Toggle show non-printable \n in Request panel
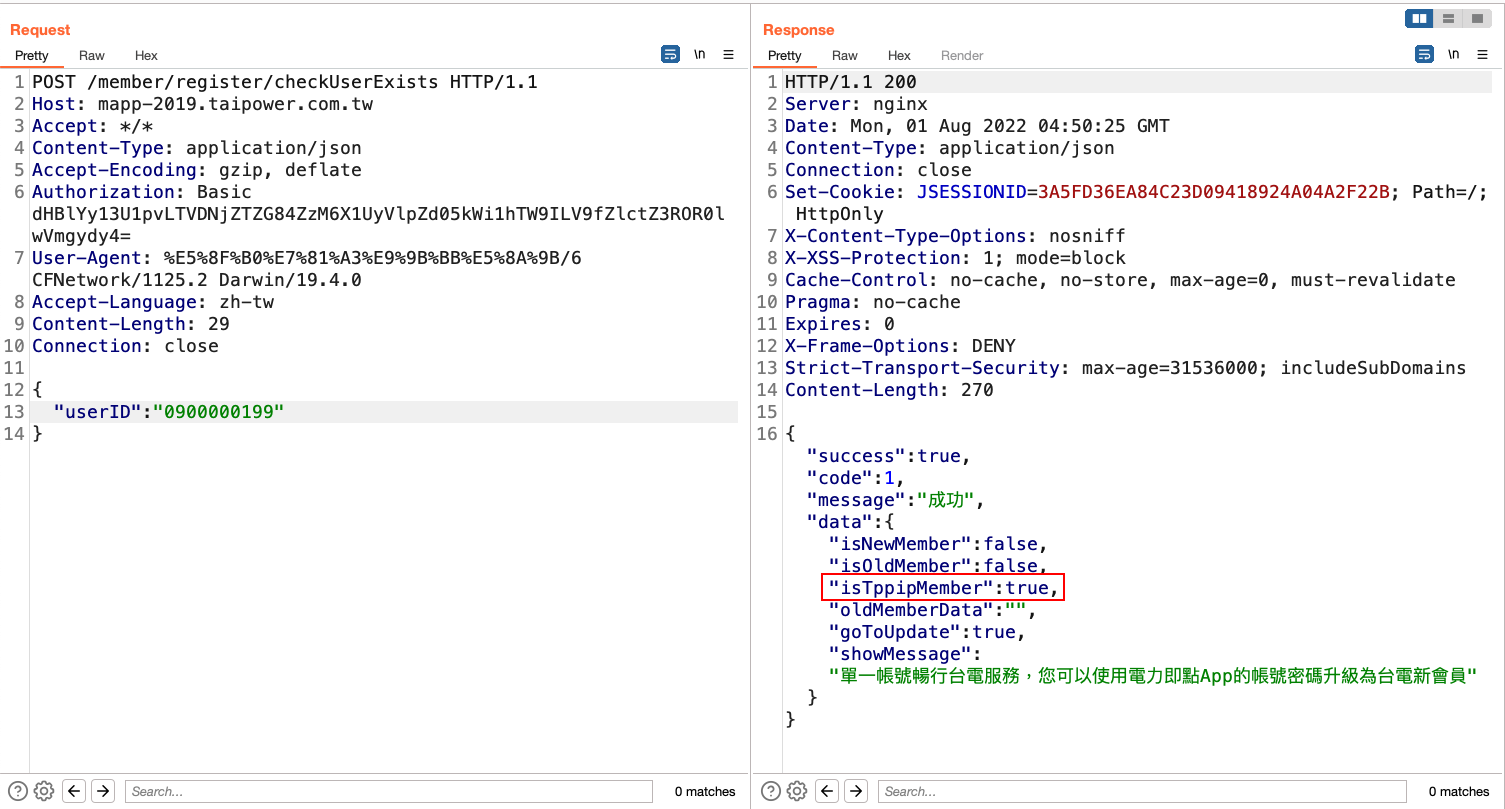This screenshot has width=1505, height=809. pos(700,54)
